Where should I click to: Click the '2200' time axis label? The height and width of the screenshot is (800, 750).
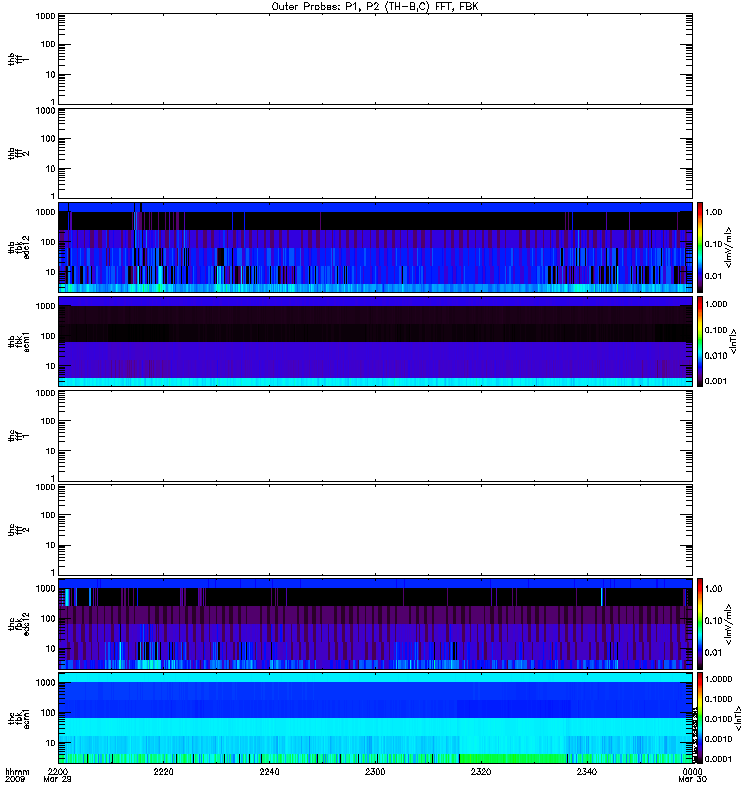[x=58, y=772]
